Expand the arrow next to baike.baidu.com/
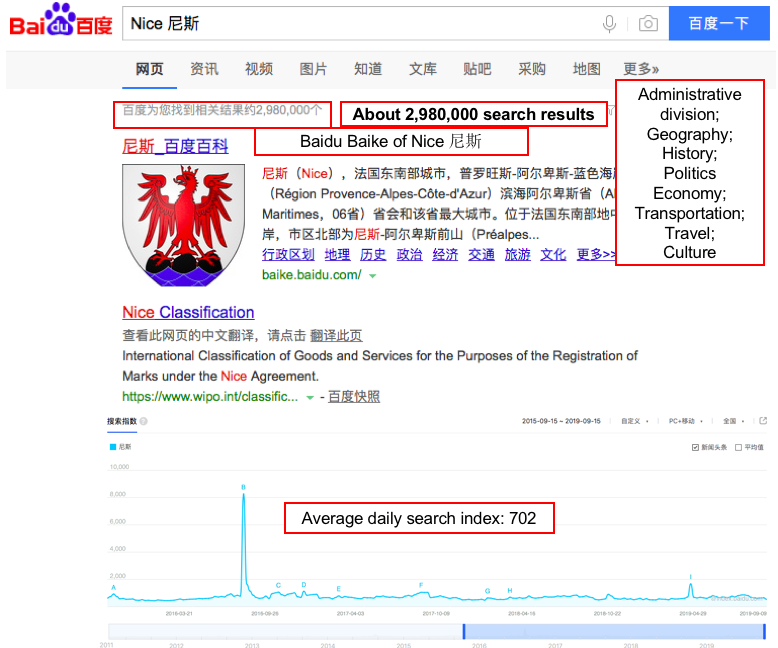 [373, 276]
